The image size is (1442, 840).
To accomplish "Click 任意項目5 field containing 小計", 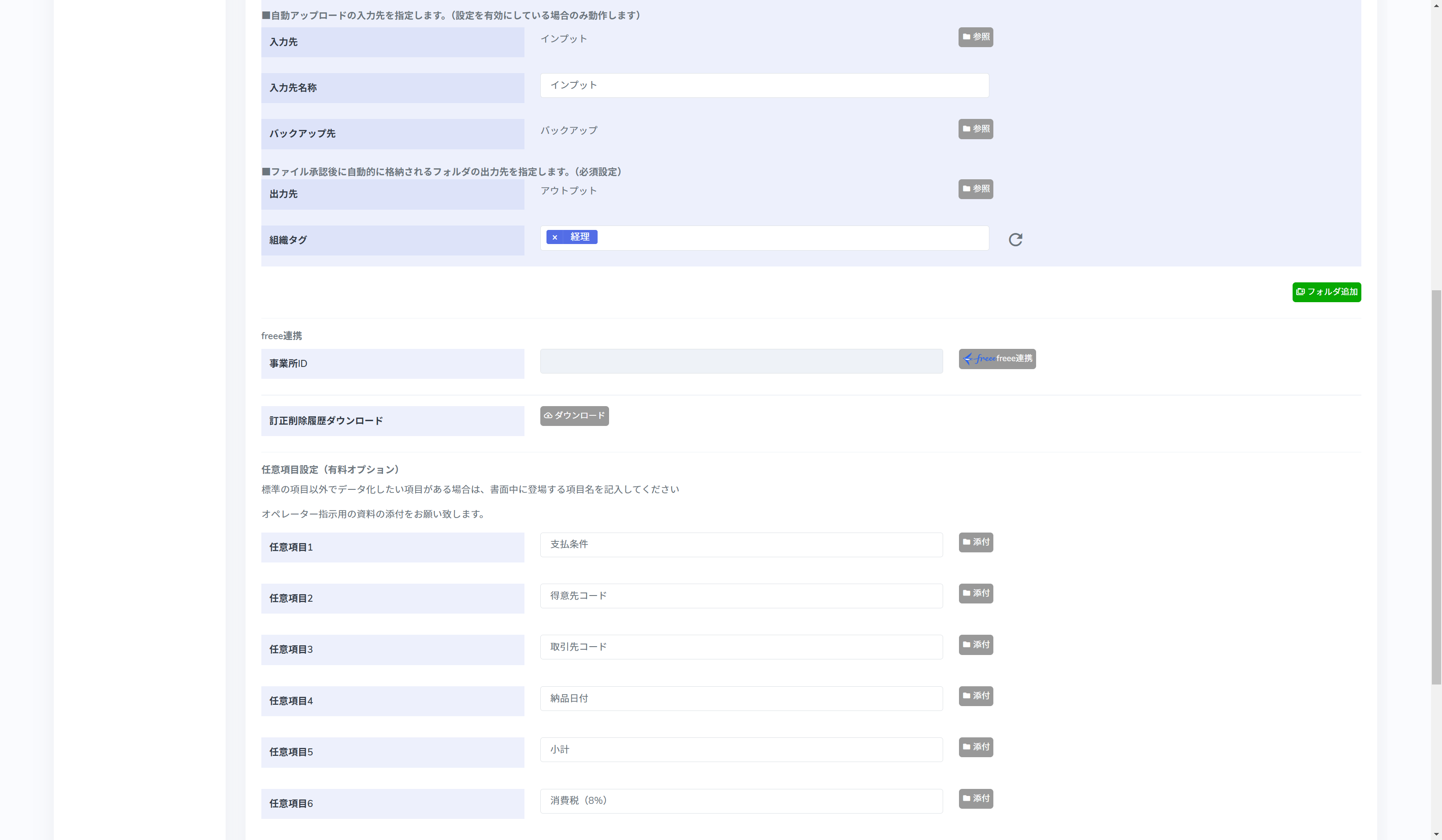I will point(741,750).
